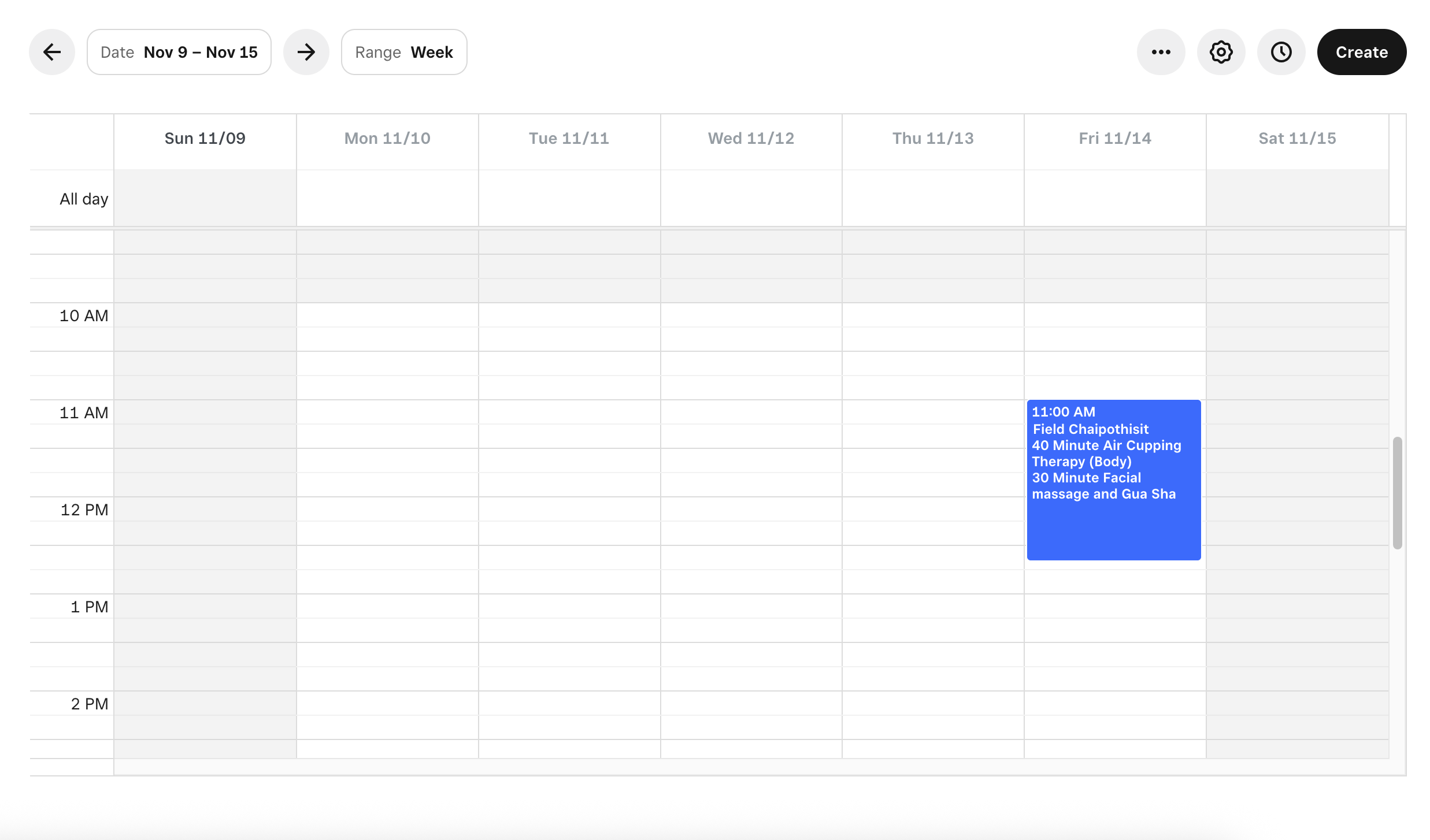Click the Tuesday 10 AM time slot
Screen dimensions: 1430x840
point(569,315)
